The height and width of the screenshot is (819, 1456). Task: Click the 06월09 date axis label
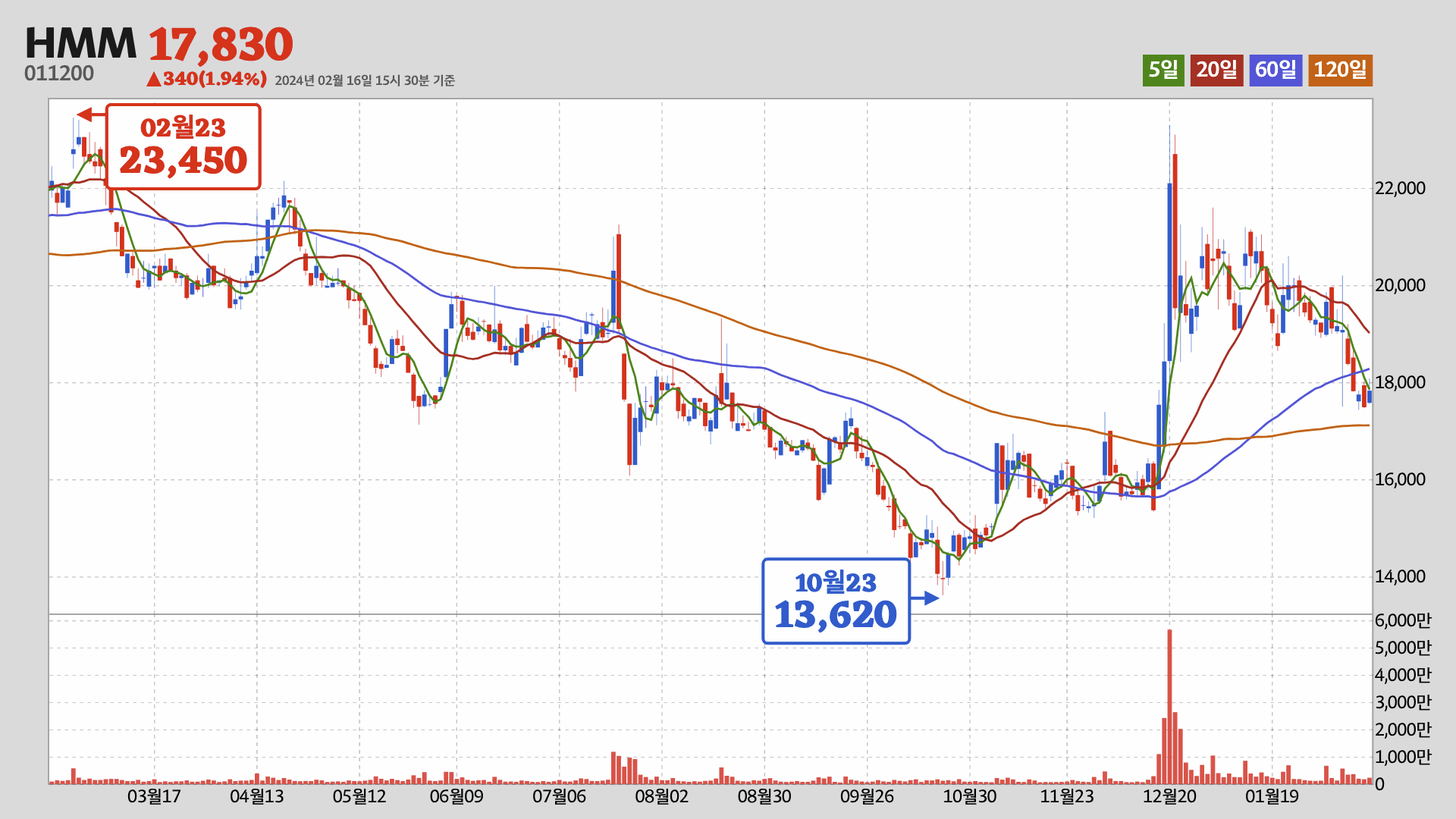pyautogui.click(x=457, y=796)
